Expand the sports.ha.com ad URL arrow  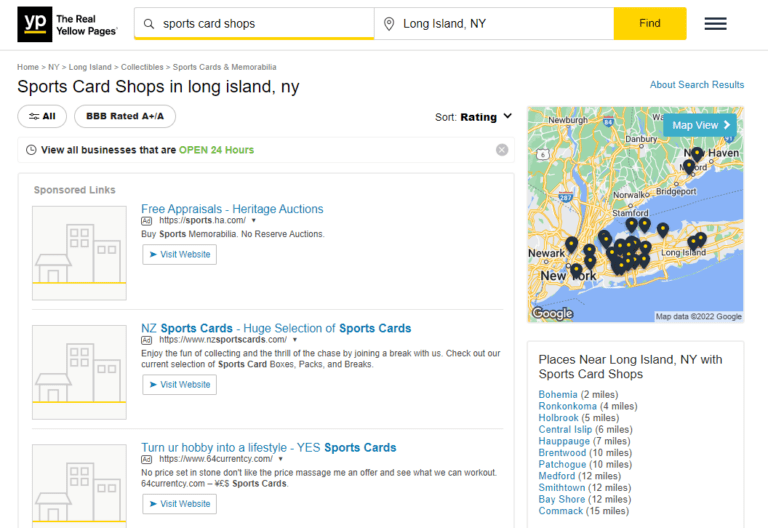(x=254, y=221)
